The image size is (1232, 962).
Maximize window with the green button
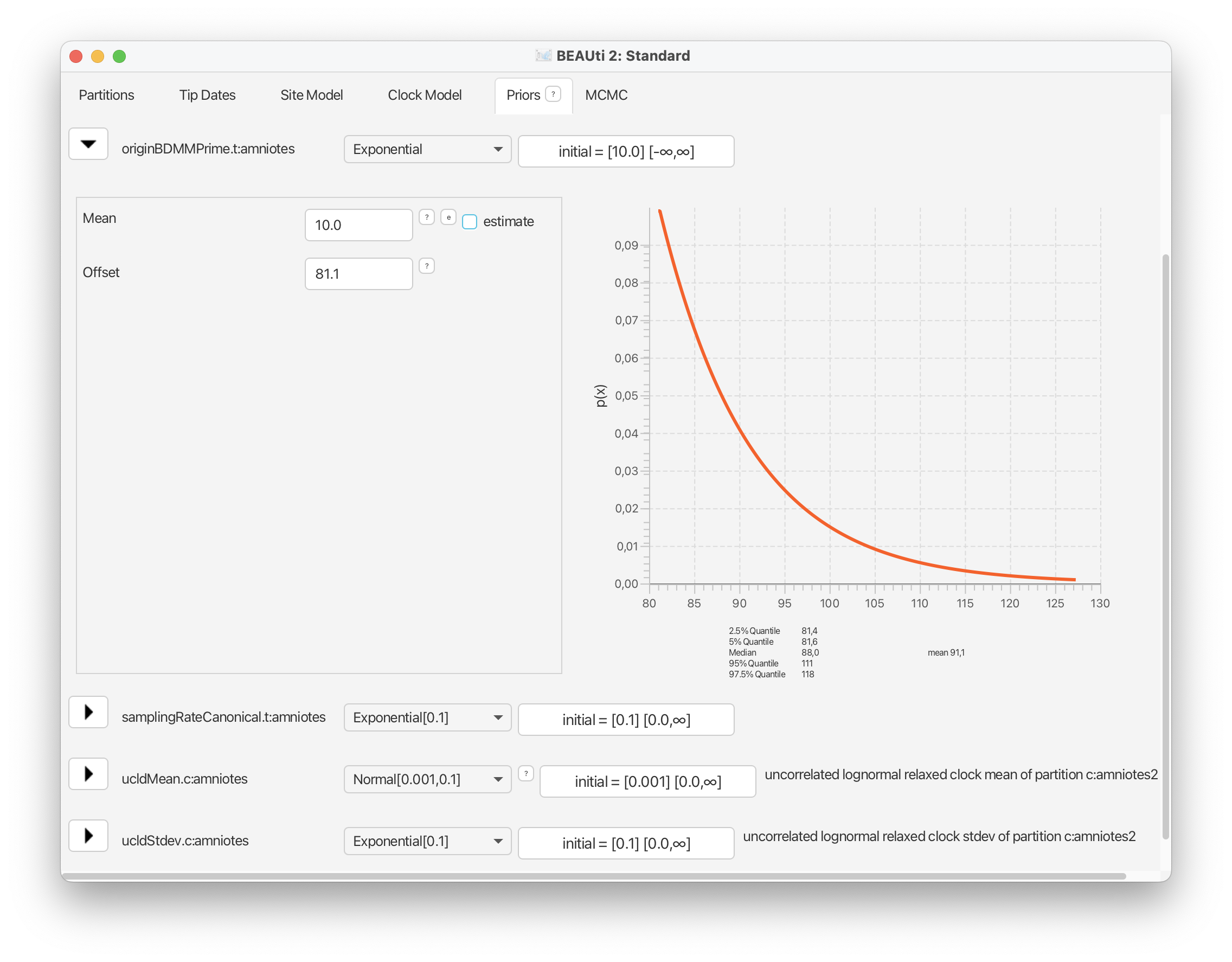(119, 56)
